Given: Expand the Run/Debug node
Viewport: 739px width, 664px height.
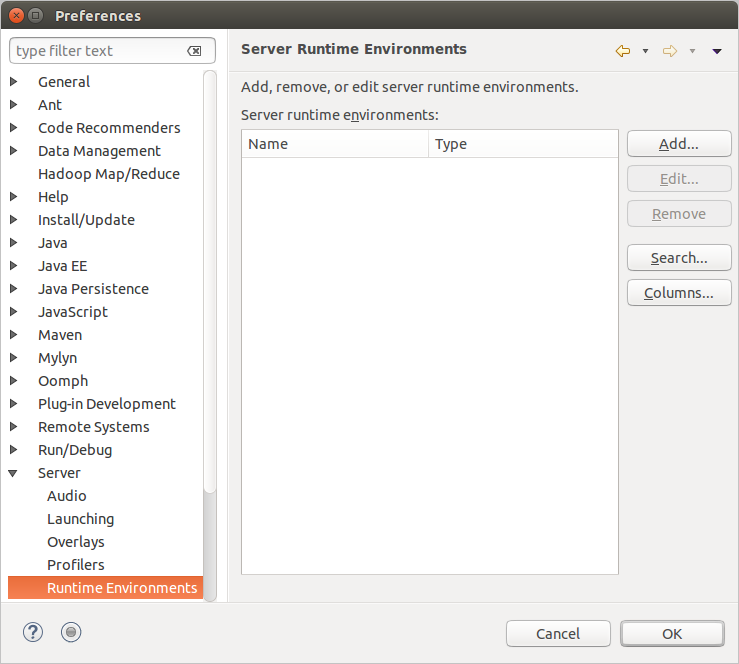Looking at the screenshot, I should pyautogui.click(x=14, y=450).
